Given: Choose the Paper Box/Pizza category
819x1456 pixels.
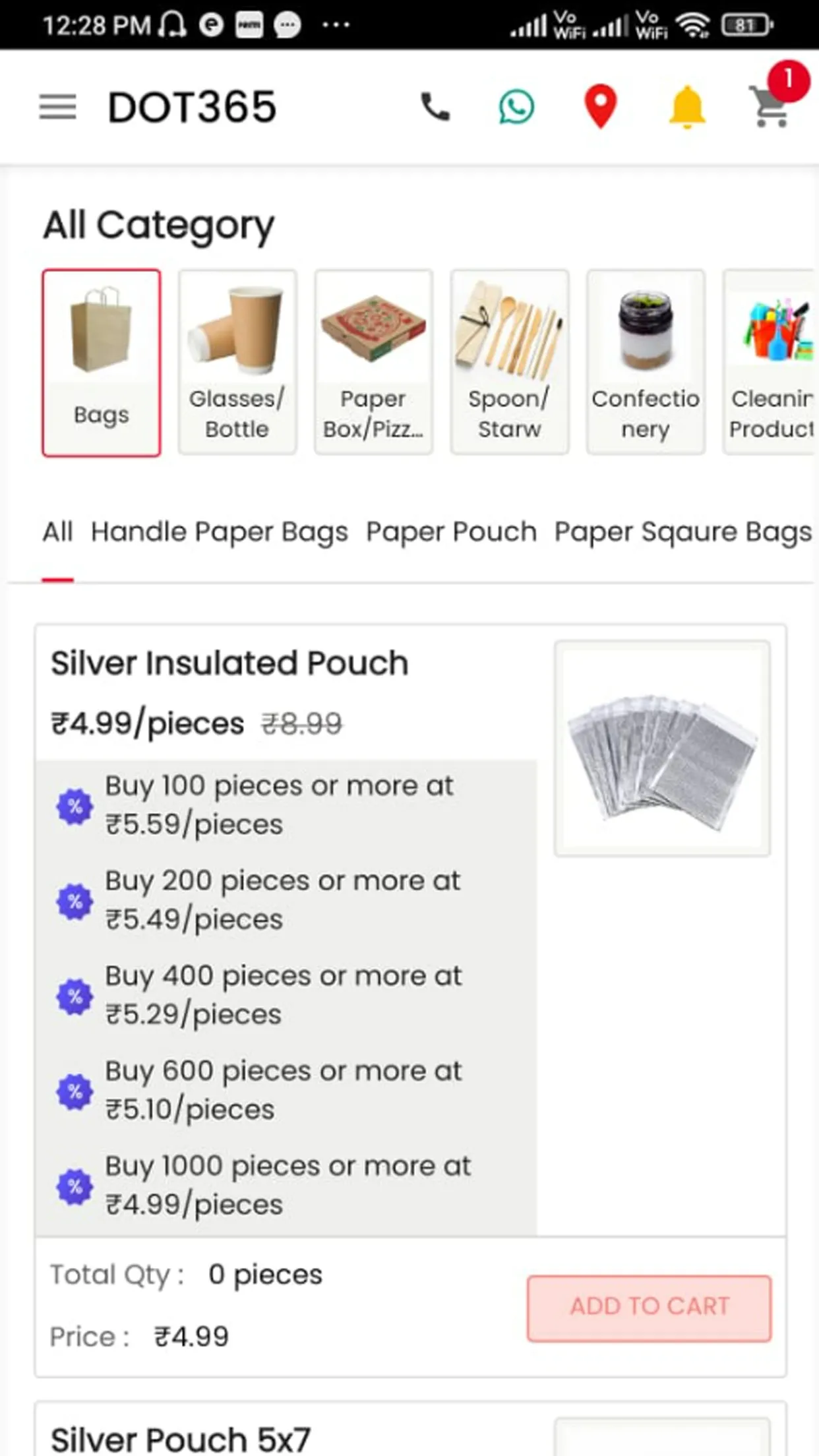Looking at the screenshot, I should [374, 363].
